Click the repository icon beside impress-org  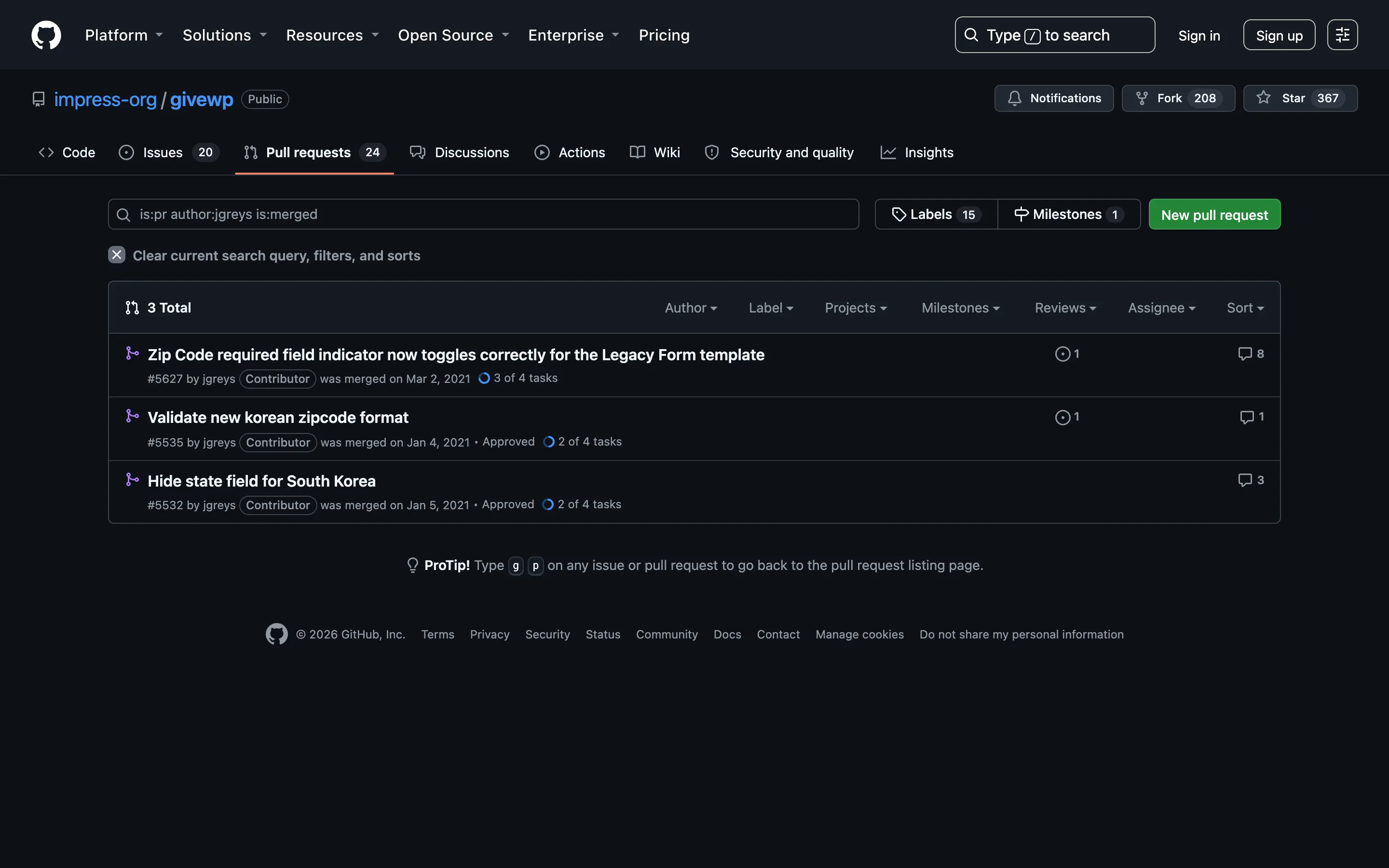(39, 99)
